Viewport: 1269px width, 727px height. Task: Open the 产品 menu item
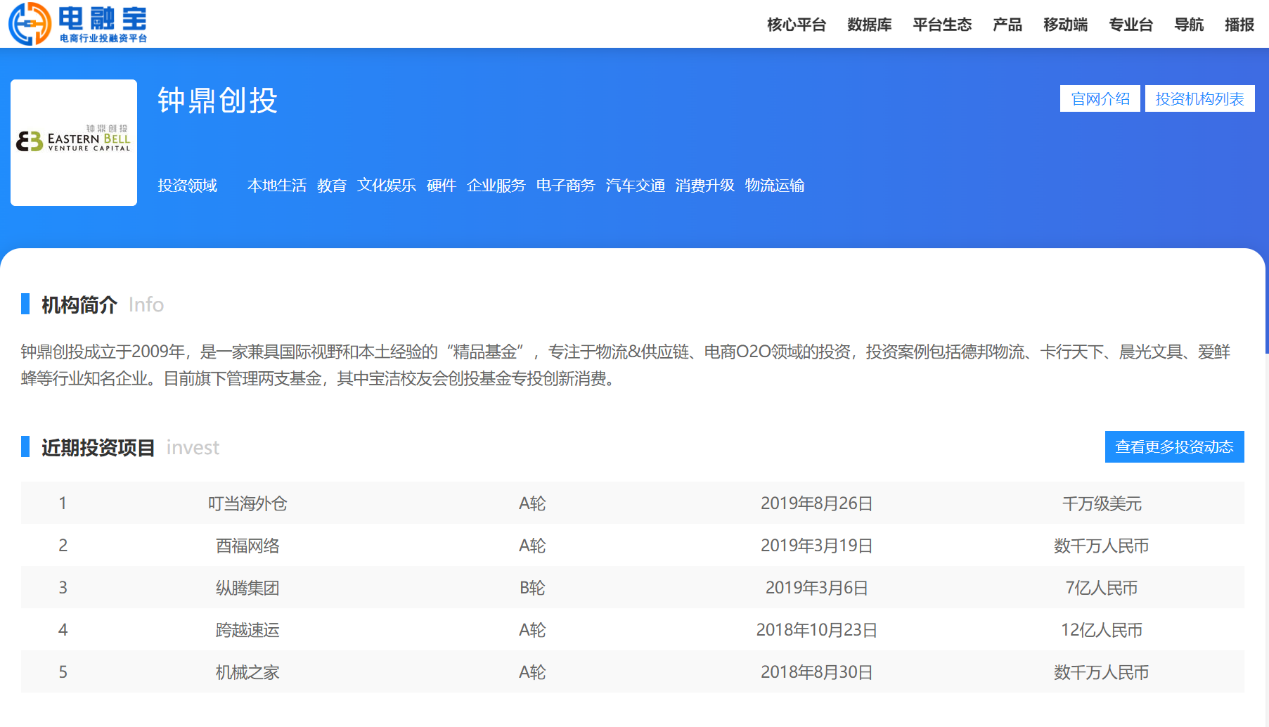click(1007, 25)
